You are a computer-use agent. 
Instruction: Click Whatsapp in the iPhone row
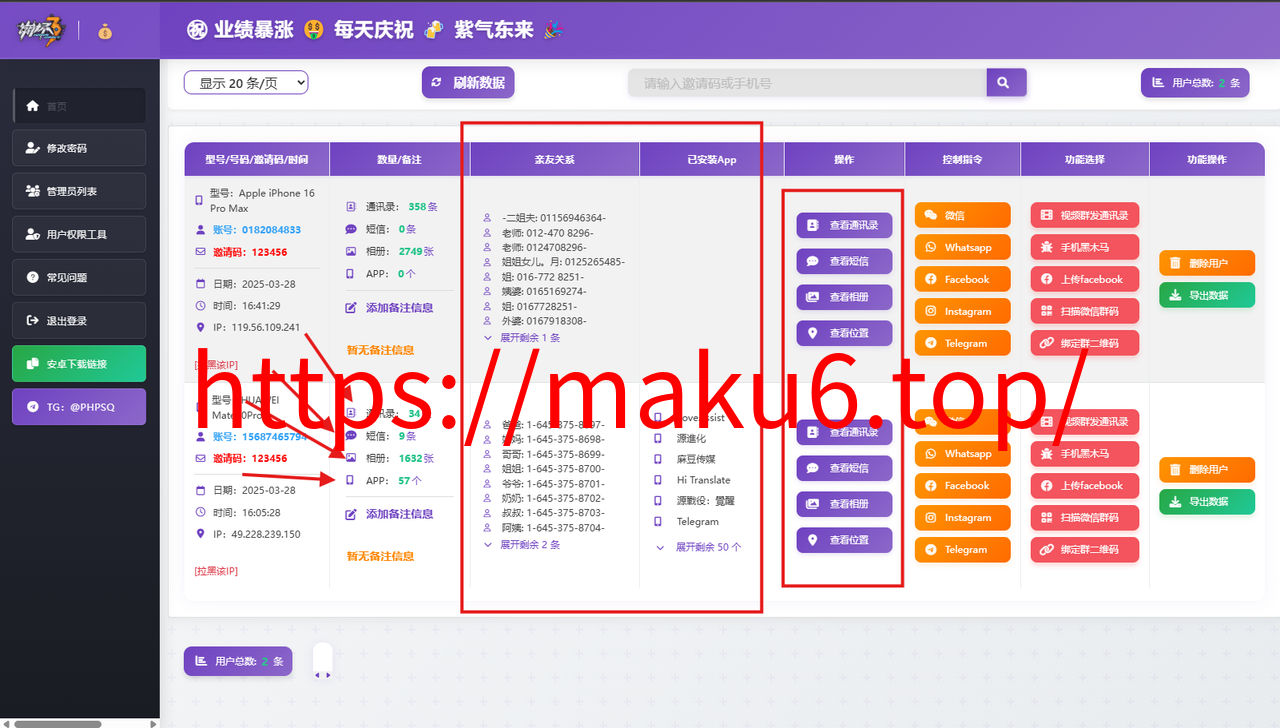coord(962,247)
